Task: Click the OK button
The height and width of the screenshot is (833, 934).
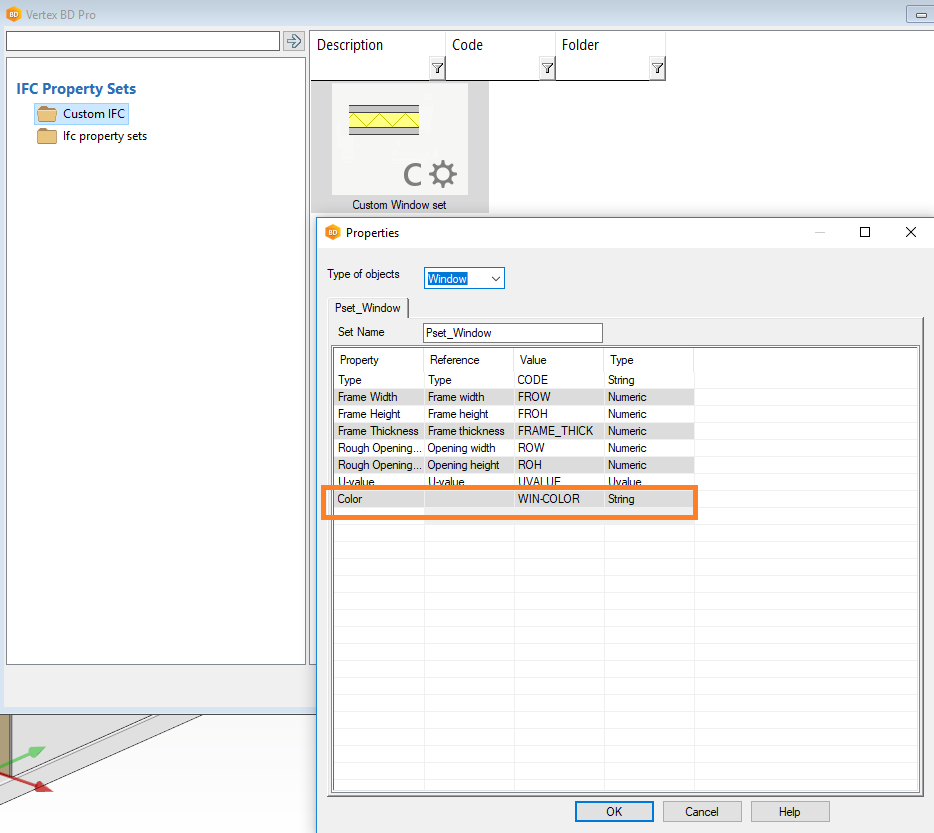Action: pyautogui.click(x=614, y=811)
